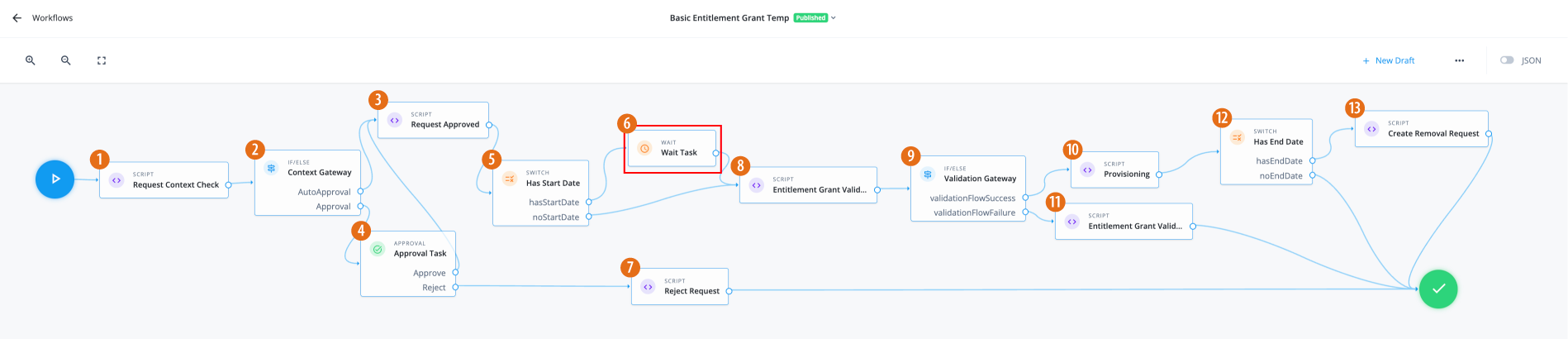This screenshot has width=1568, height=339.
Task: Click the blue start play node
Action: click(x=55, y=179)
